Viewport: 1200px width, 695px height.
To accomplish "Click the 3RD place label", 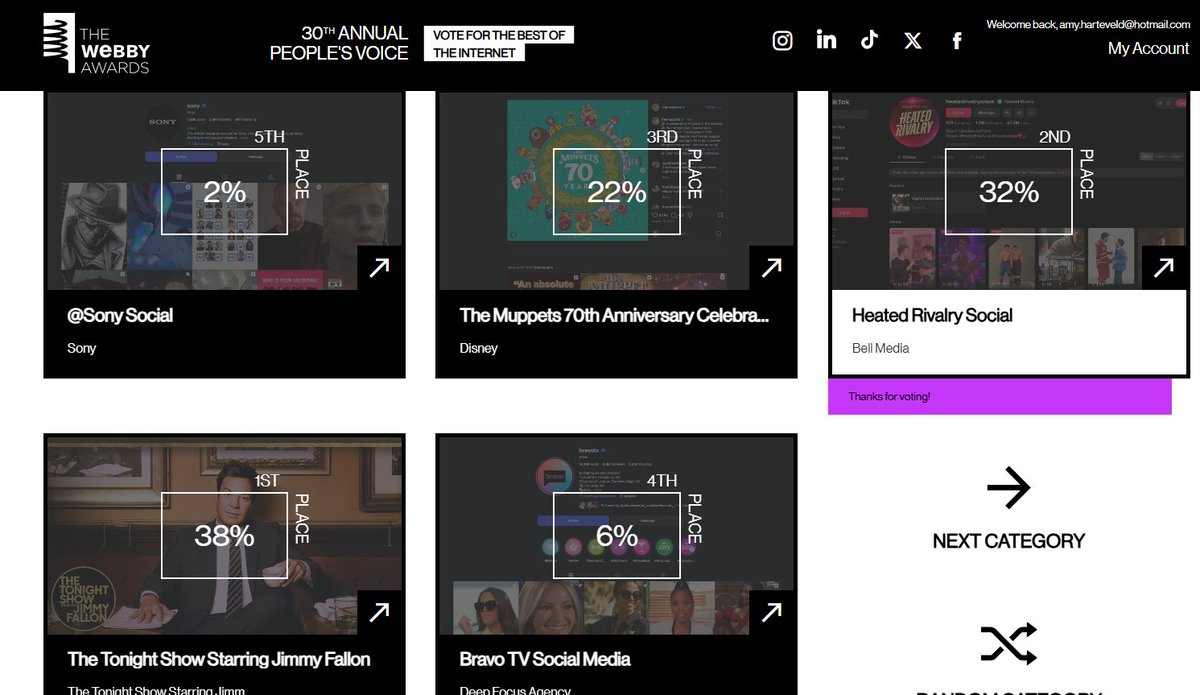I will [662, 137].
